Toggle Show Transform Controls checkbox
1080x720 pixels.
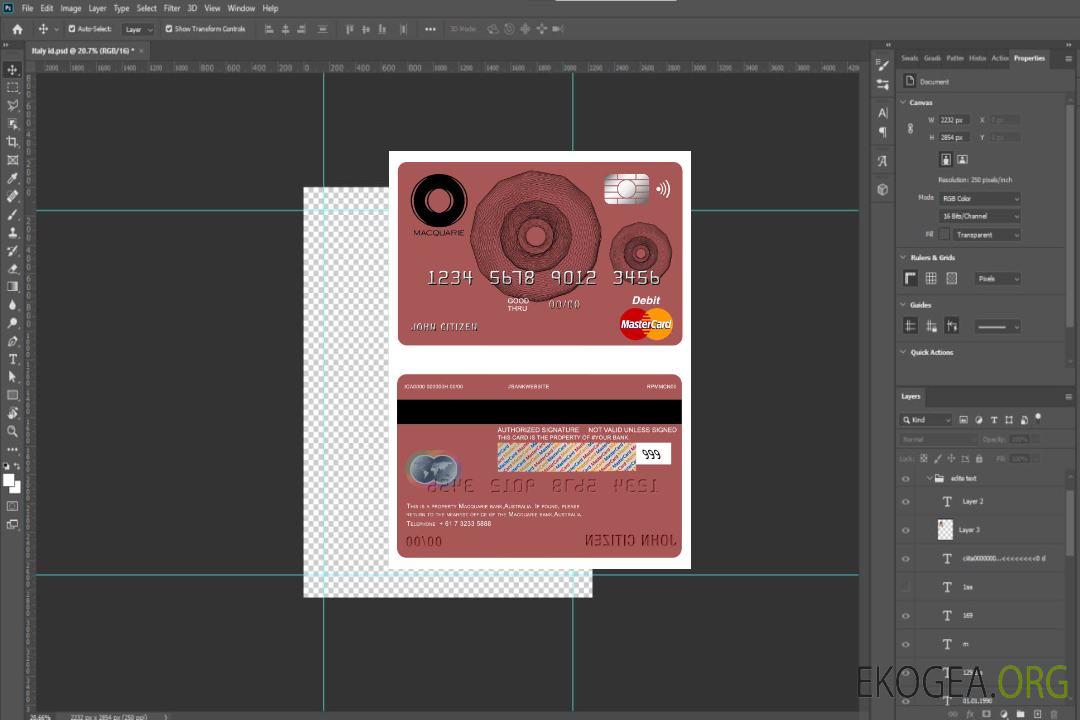click(x=169, y=29)
